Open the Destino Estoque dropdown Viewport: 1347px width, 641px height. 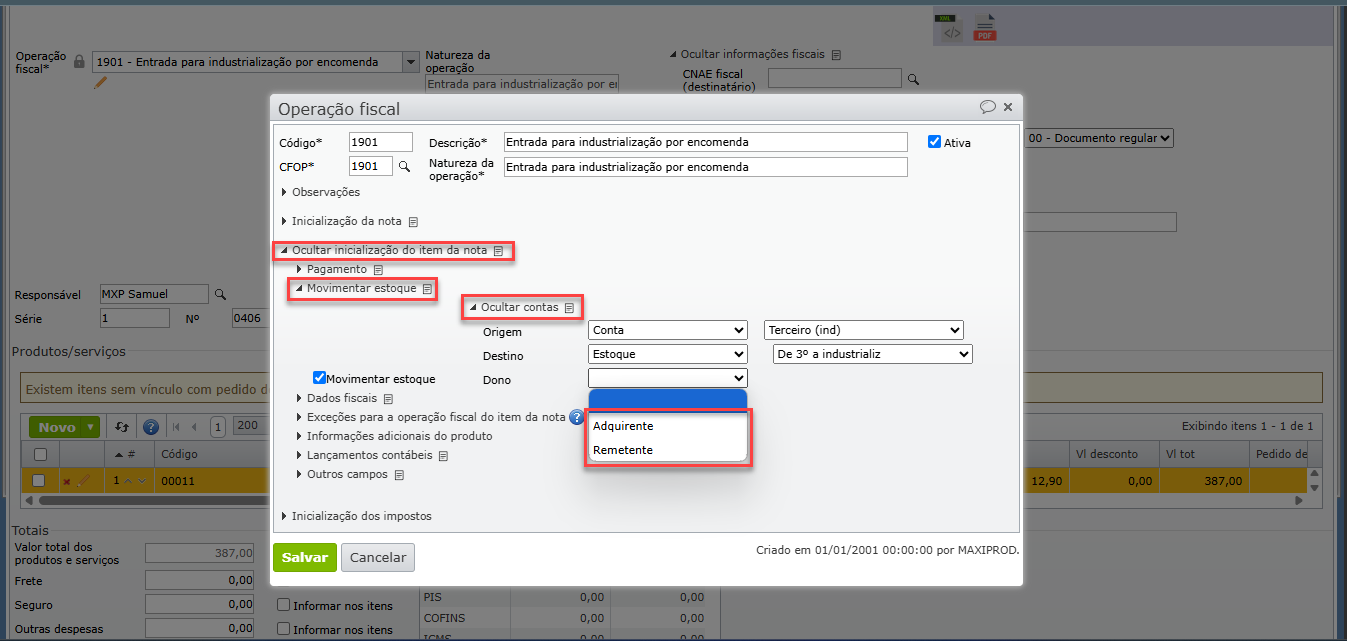(x=668, y=354)
